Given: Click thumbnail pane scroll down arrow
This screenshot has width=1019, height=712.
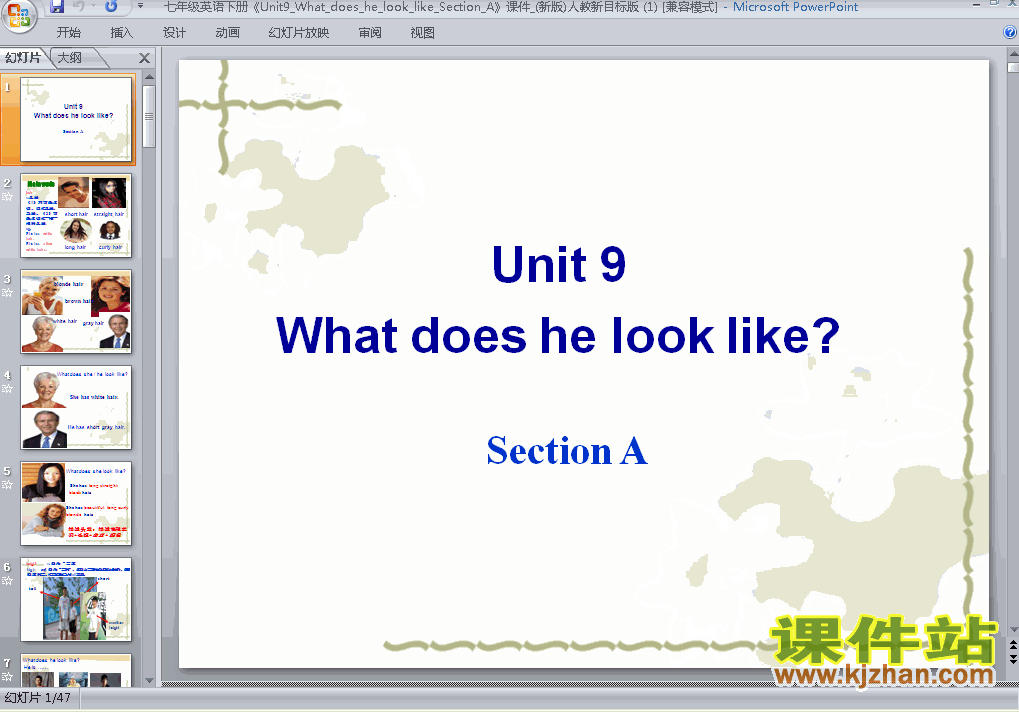Looking at the screenshot, I should [x=149, y=681].
